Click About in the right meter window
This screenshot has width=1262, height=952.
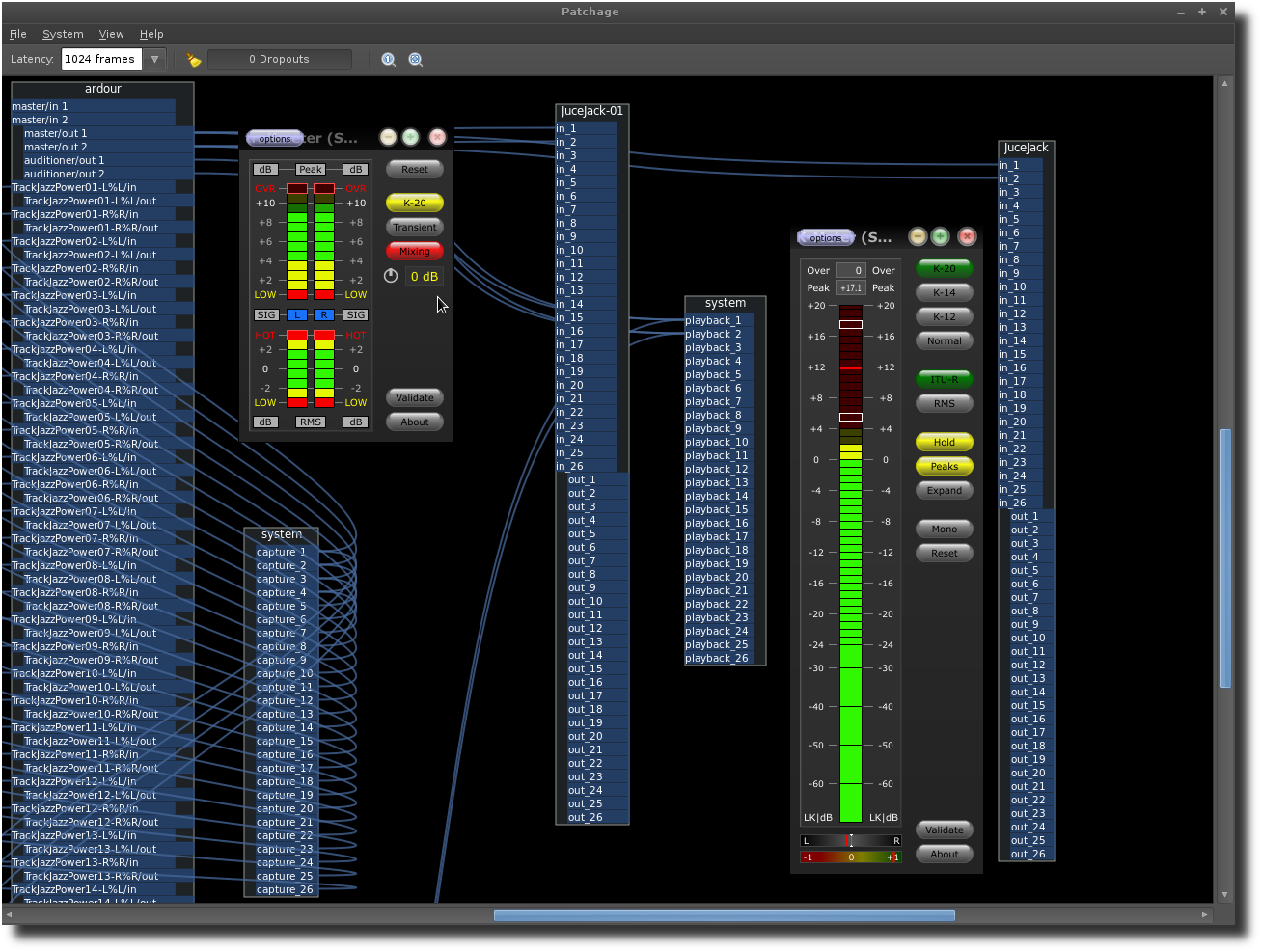[944, 855]
